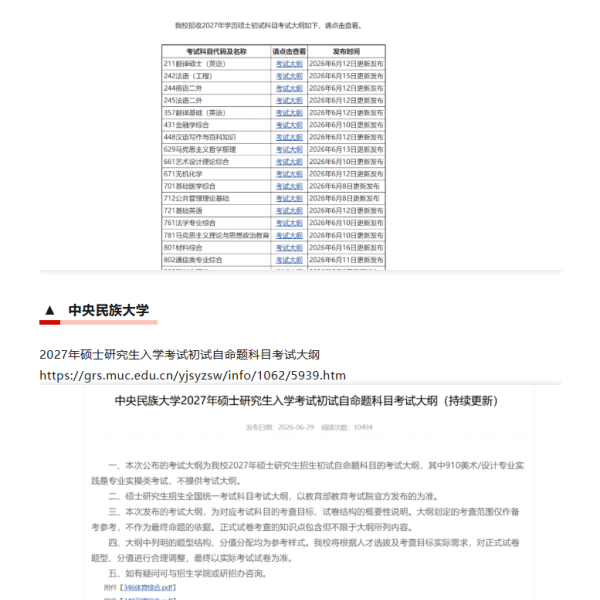
Task: Open 考试大纲 link for 357翻译基础（英语）
Action: coord(289,113)
